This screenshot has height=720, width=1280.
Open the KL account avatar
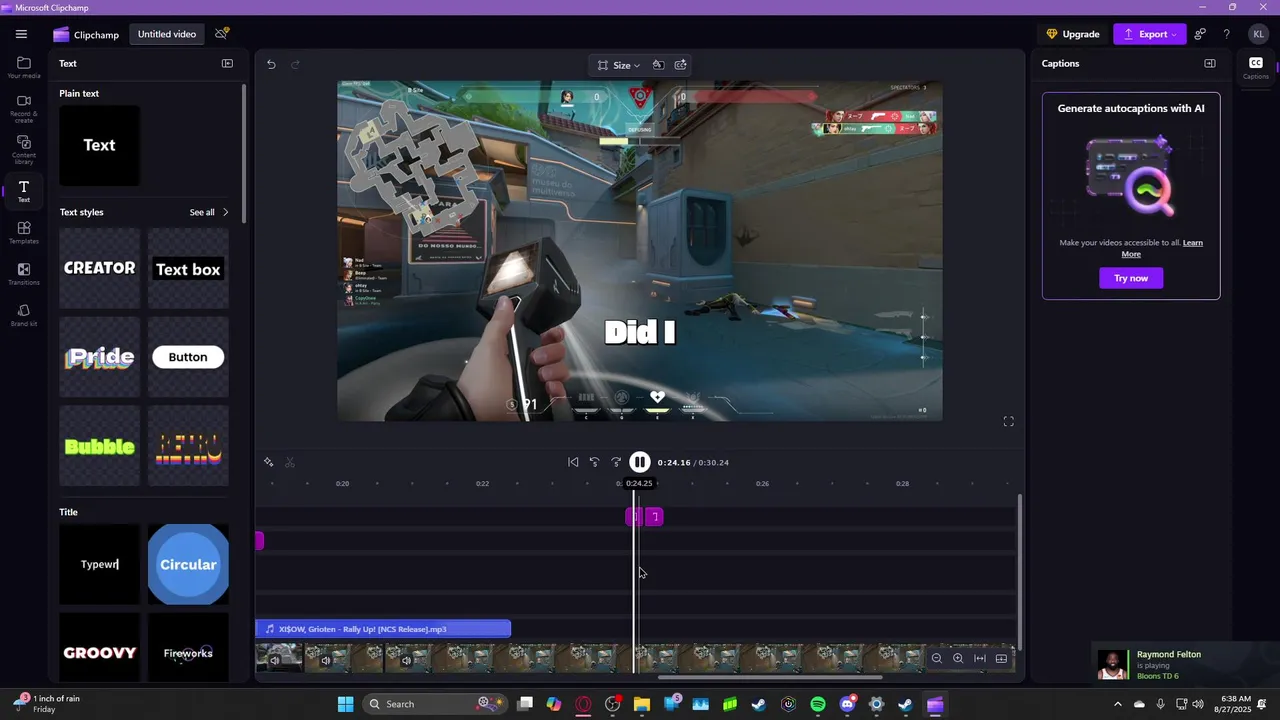(x=1258, y=34)
